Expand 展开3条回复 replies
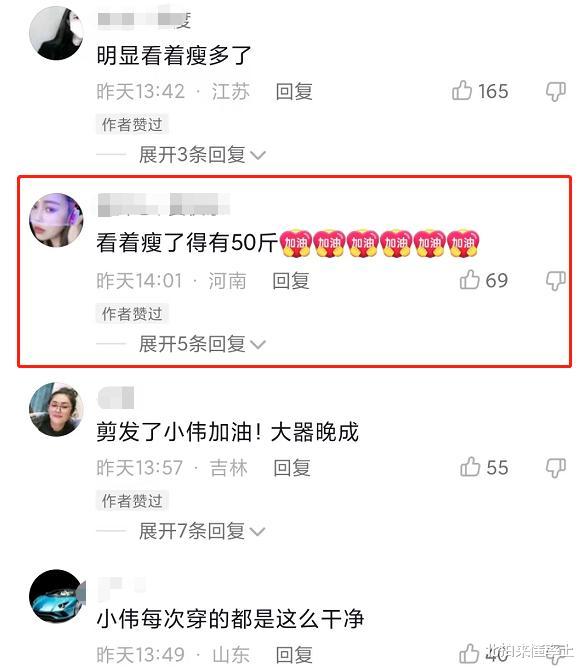The image size is (582, 668). [202, 154]
